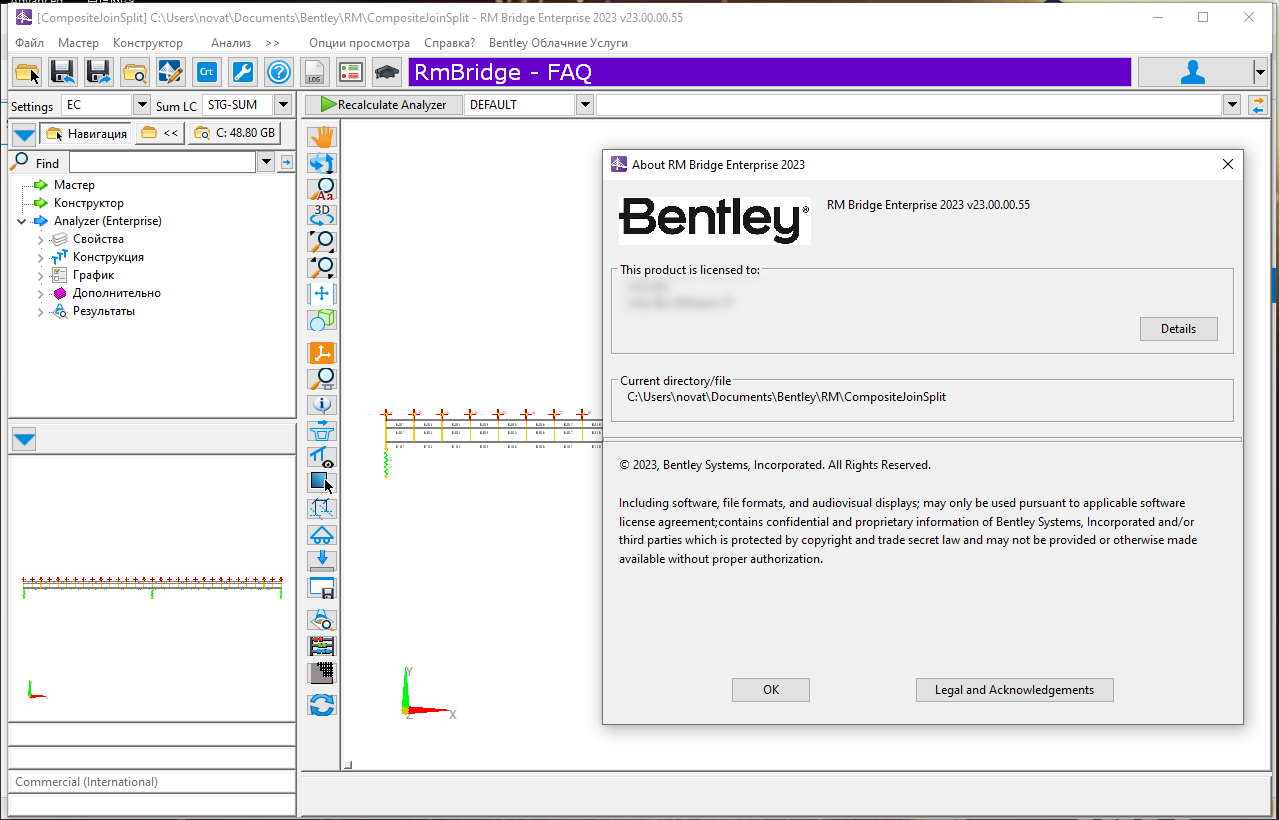Open the Конструктор menu
Image resolution: width=1279 pixels, height=820 pixels.
point(148,43)
